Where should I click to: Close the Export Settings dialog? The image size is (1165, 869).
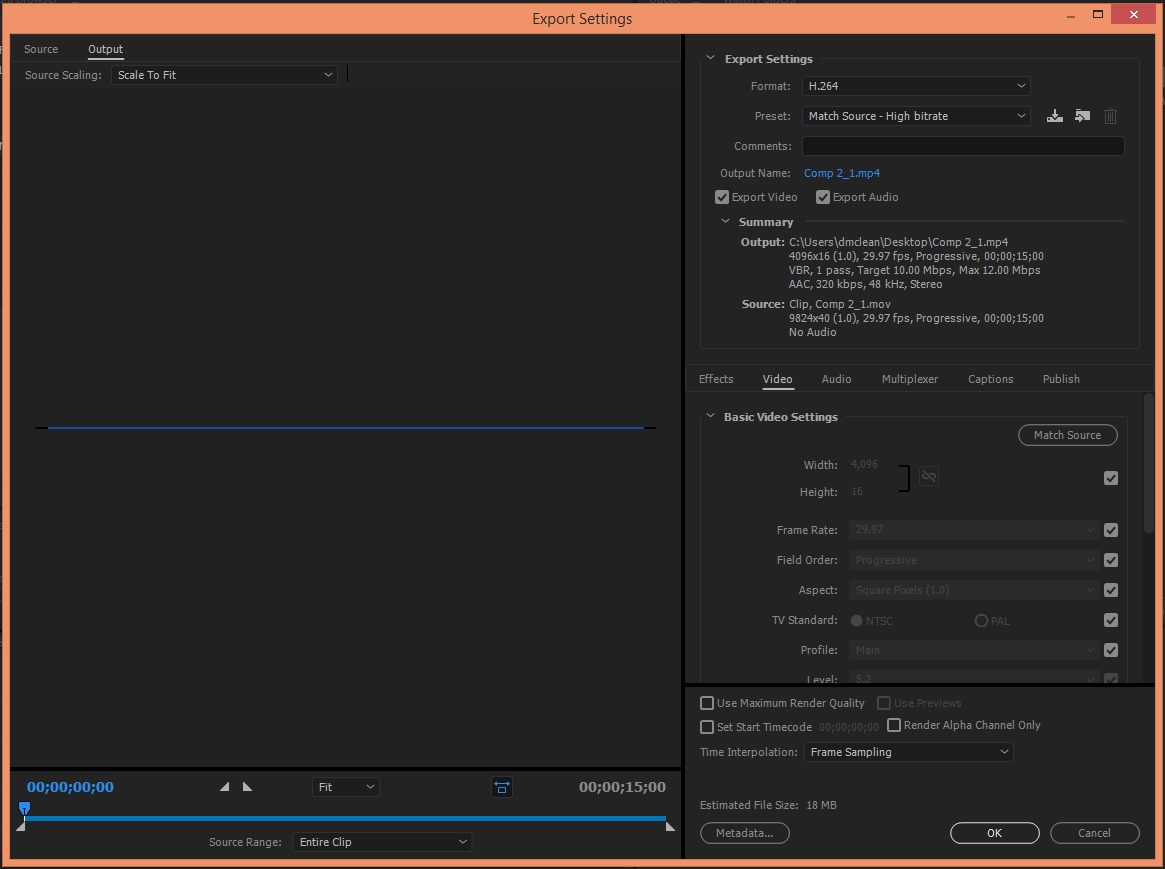click(x=1133, y=14)
